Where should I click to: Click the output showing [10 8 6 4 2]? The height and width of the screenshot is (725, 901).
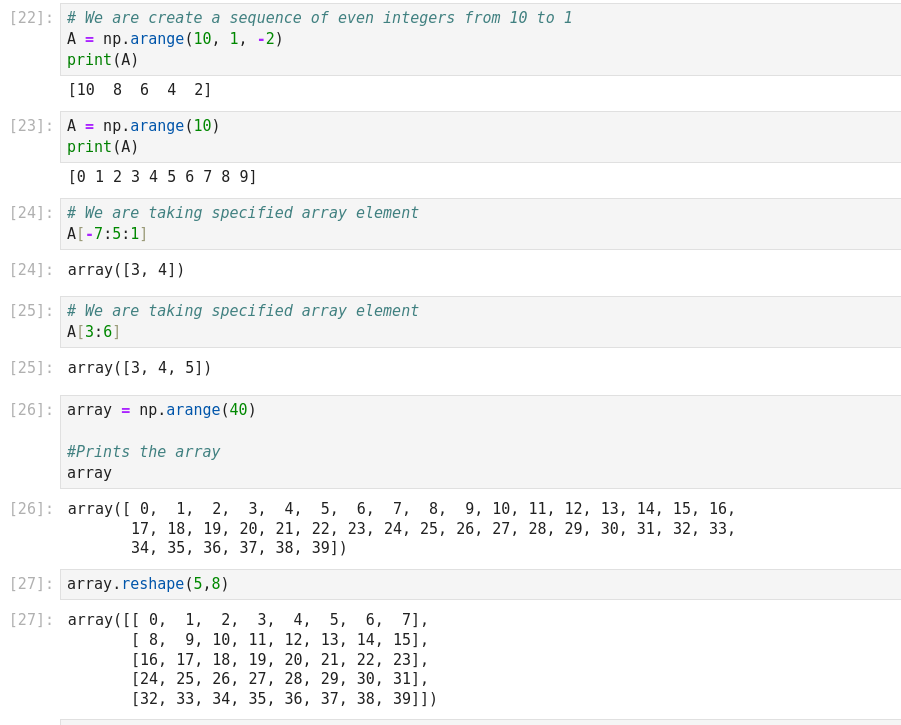tap(140, 90)
